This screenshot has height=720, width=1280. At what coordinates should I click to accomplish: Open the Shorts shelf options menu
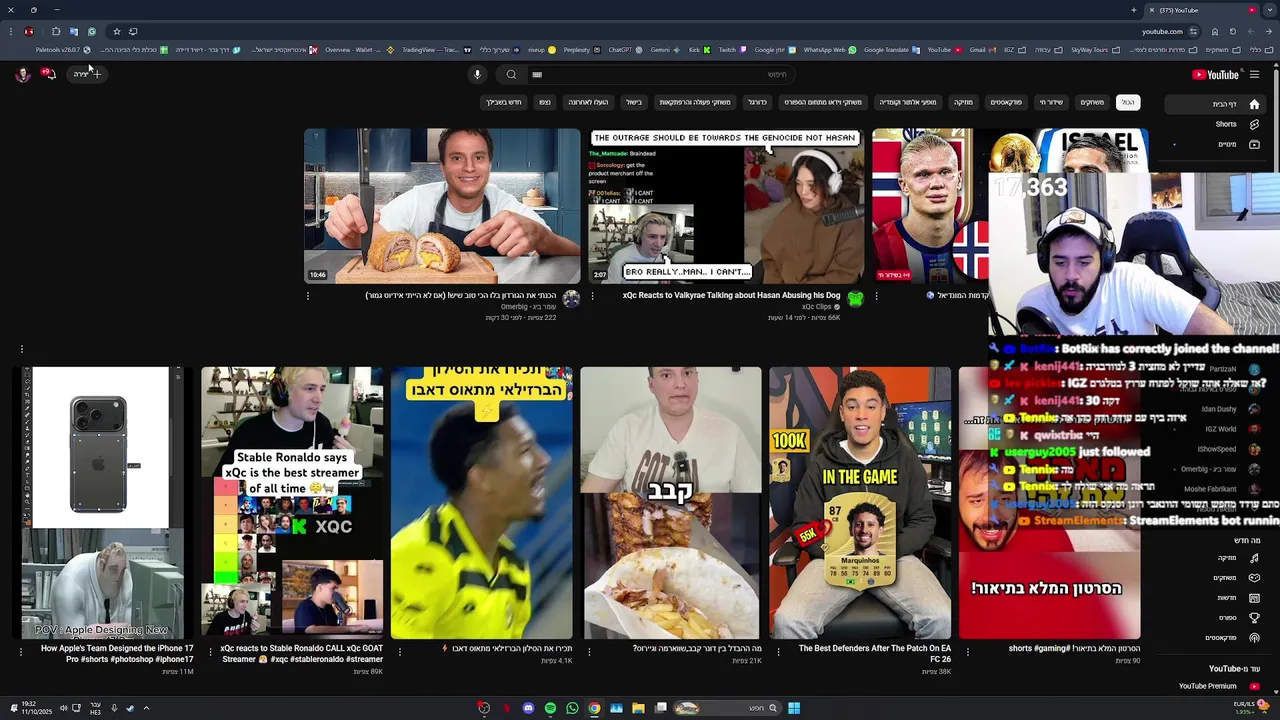tap(21, 349)
